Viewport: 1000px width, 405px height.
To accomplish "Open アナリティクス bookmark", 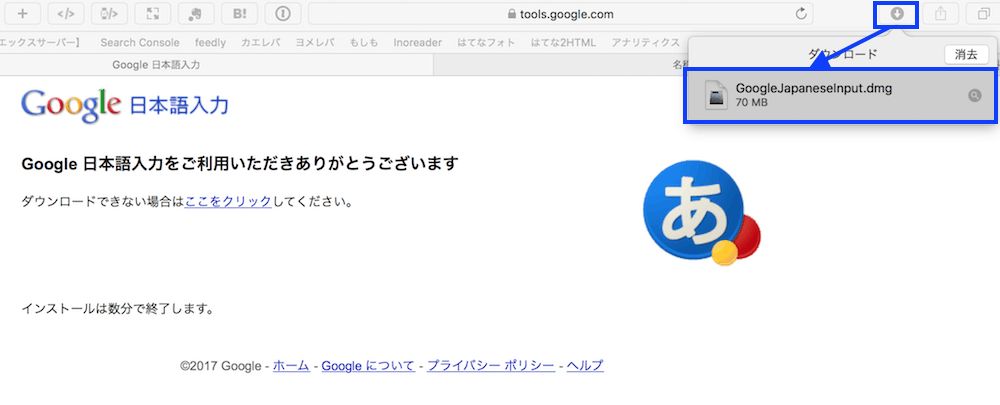I will click(x=645, y=43).
